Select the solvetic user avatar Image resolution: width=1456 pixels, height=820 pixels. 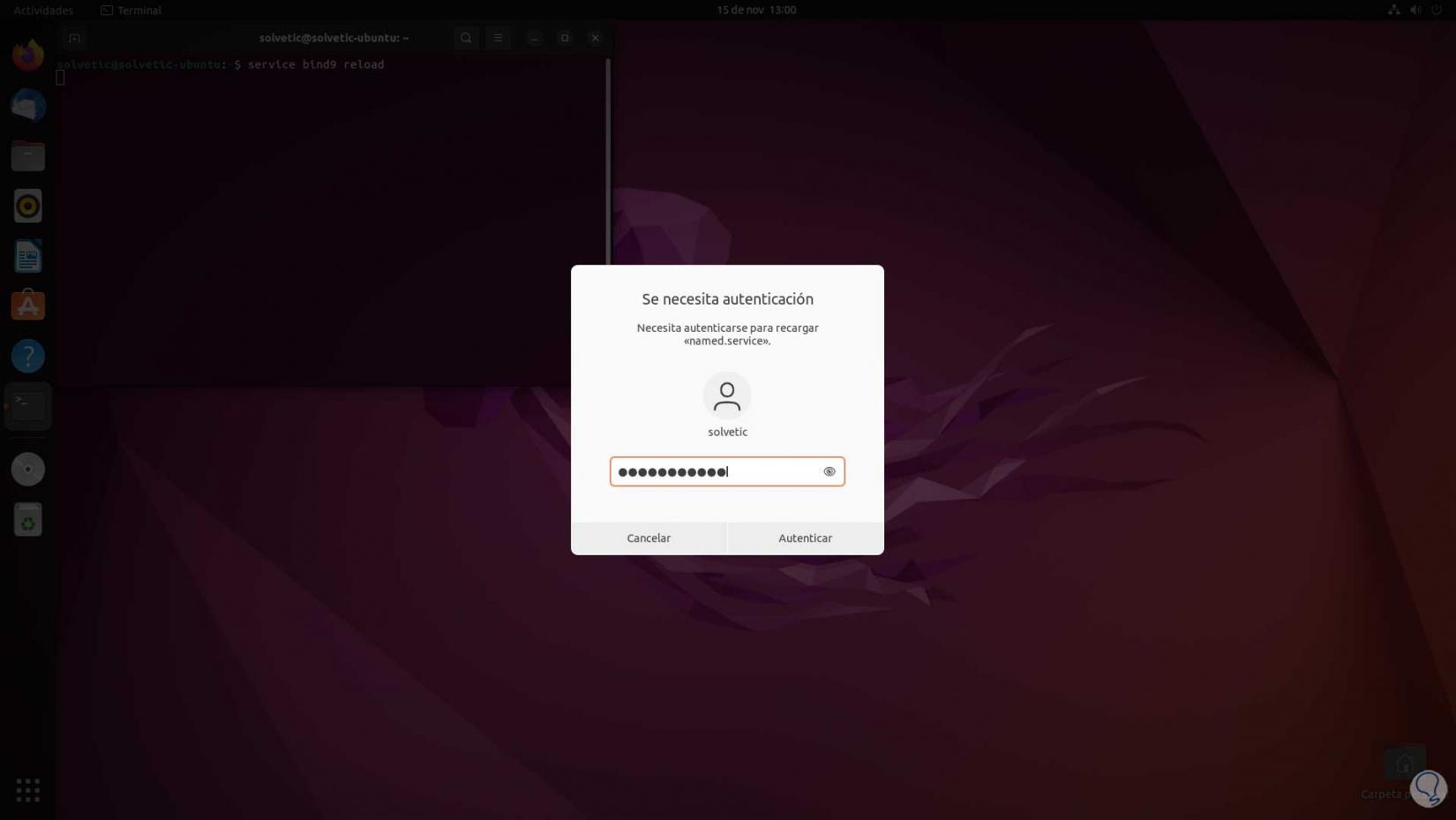[x=727, y=395]
